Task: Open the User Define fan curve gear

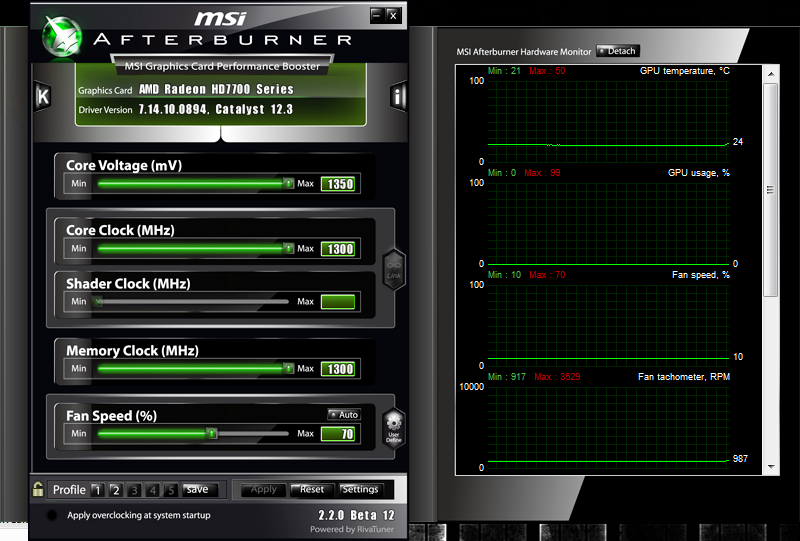Action: (394, 428)
